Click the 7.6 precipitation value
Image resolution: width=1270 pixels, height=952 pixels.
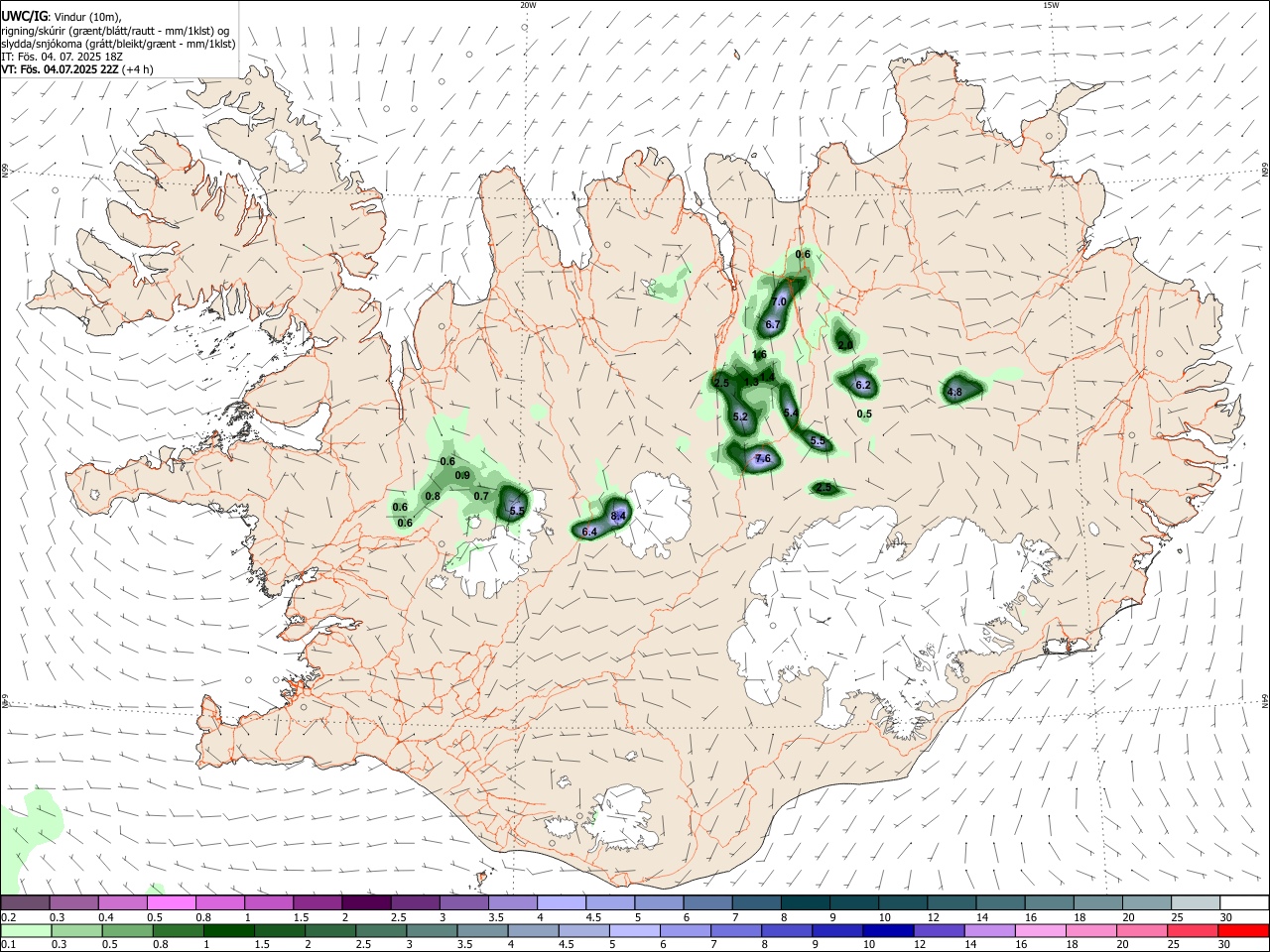point(763,458)
